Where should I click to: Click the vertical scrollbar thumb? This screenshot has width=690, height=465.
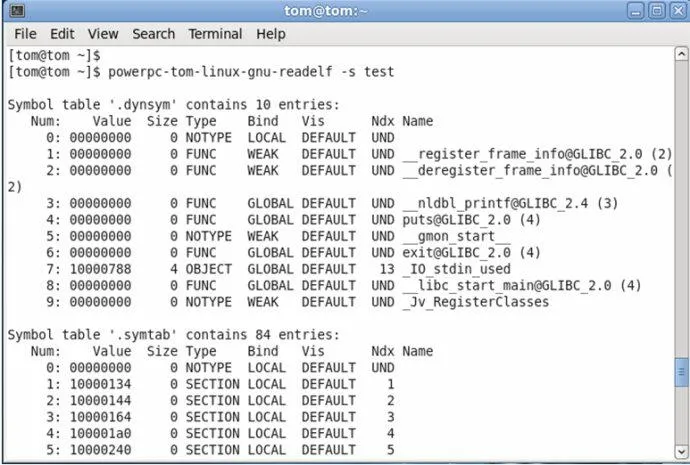[681, 373]
